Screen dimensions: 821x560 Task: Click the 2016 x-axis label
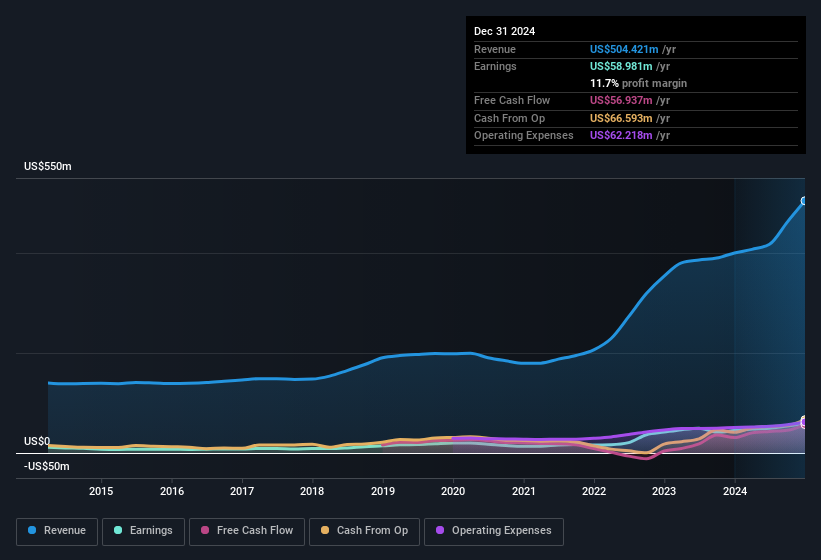[172, 491]
